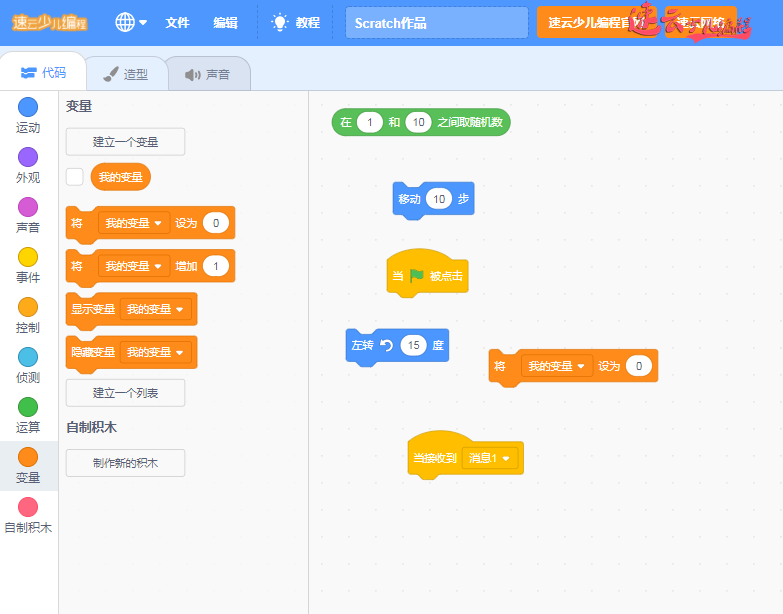Click green flag in 当被点击 block

[x=417, y=276]
